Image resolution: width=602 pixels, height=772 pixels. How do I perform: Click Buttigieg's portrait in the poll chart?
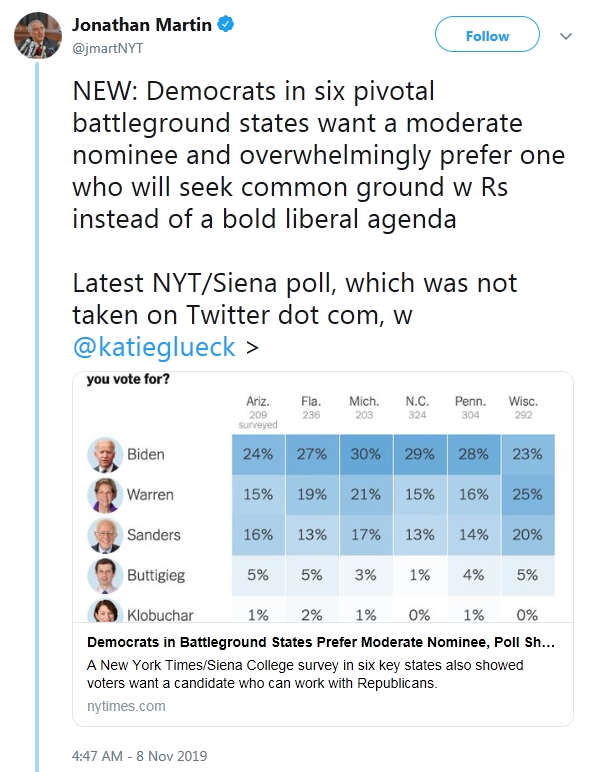(x=105, y=576)
